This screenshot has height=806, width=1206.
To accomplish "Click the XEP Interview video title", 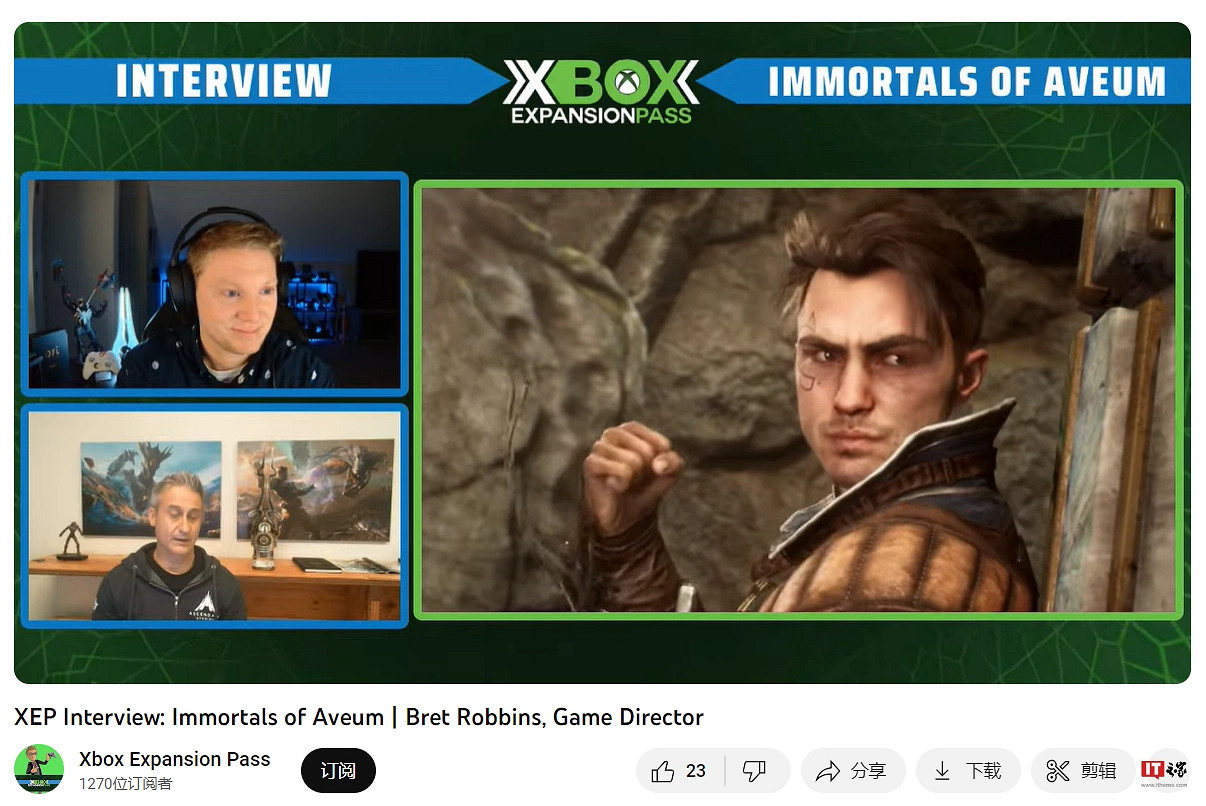I will pyautogui.click(x=358, y=717).
